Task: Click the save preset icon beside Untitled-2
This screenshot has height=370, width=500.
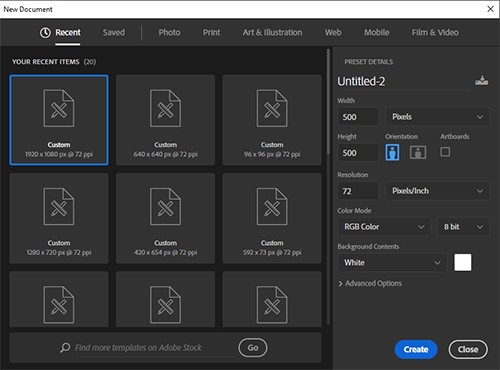Action: pos(481,81)
